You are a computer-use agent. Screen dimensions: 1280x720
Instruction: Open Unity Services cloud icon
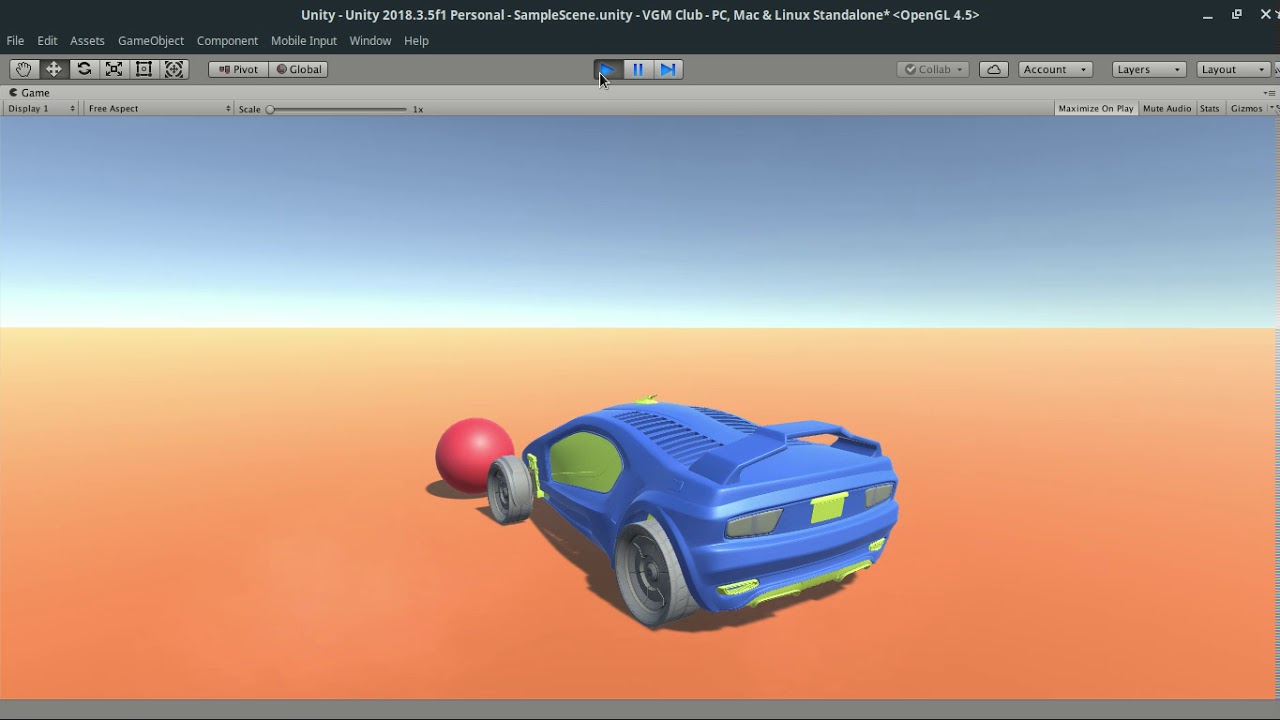click(x=993, y=69)
